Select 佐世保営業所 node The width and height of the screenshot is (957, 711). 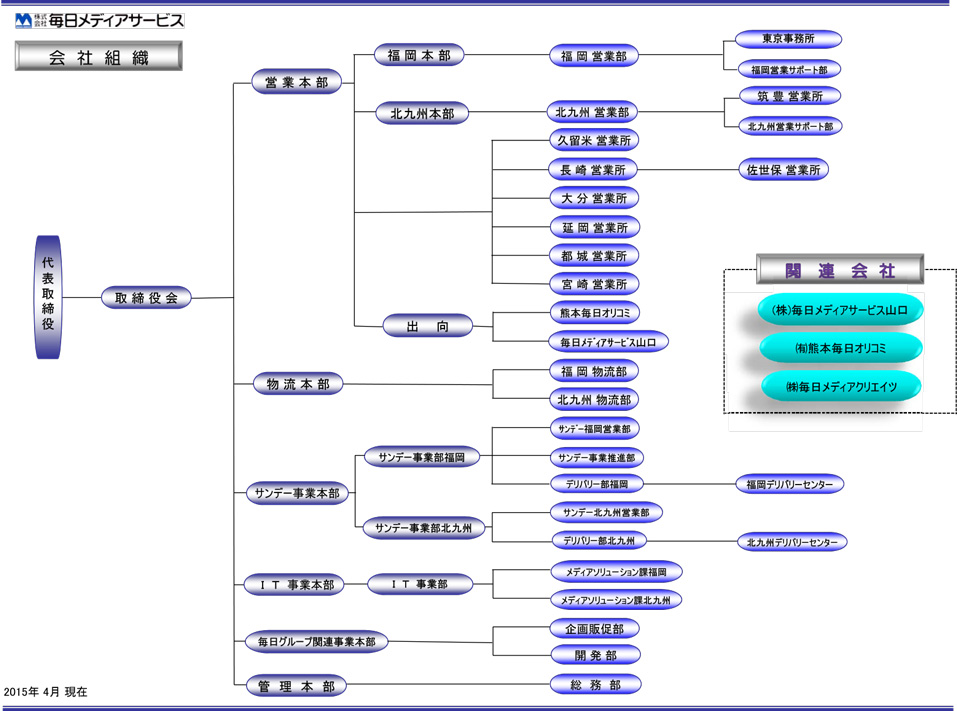(x=784, y=170)
